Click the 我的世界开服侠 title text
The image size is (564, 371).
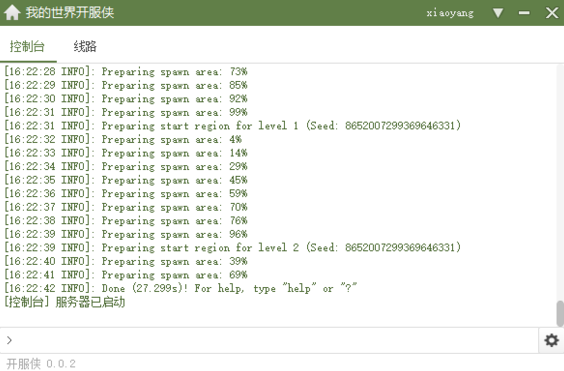(x=69, y=13)
